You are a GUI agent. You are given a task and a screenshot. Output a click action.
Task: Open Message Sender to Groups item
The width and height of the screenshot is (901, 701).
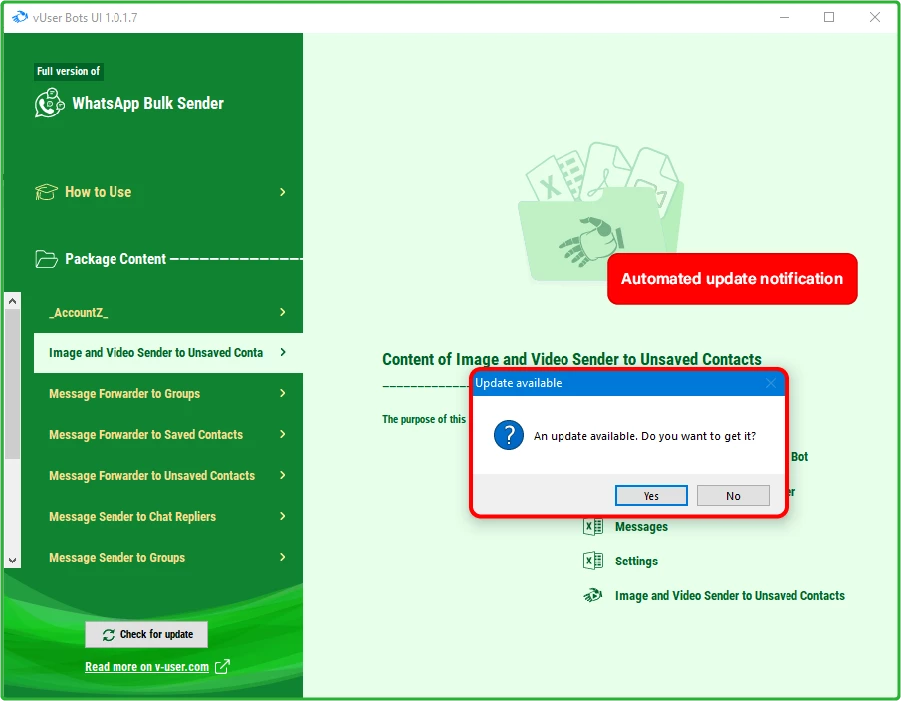(168, 557)
